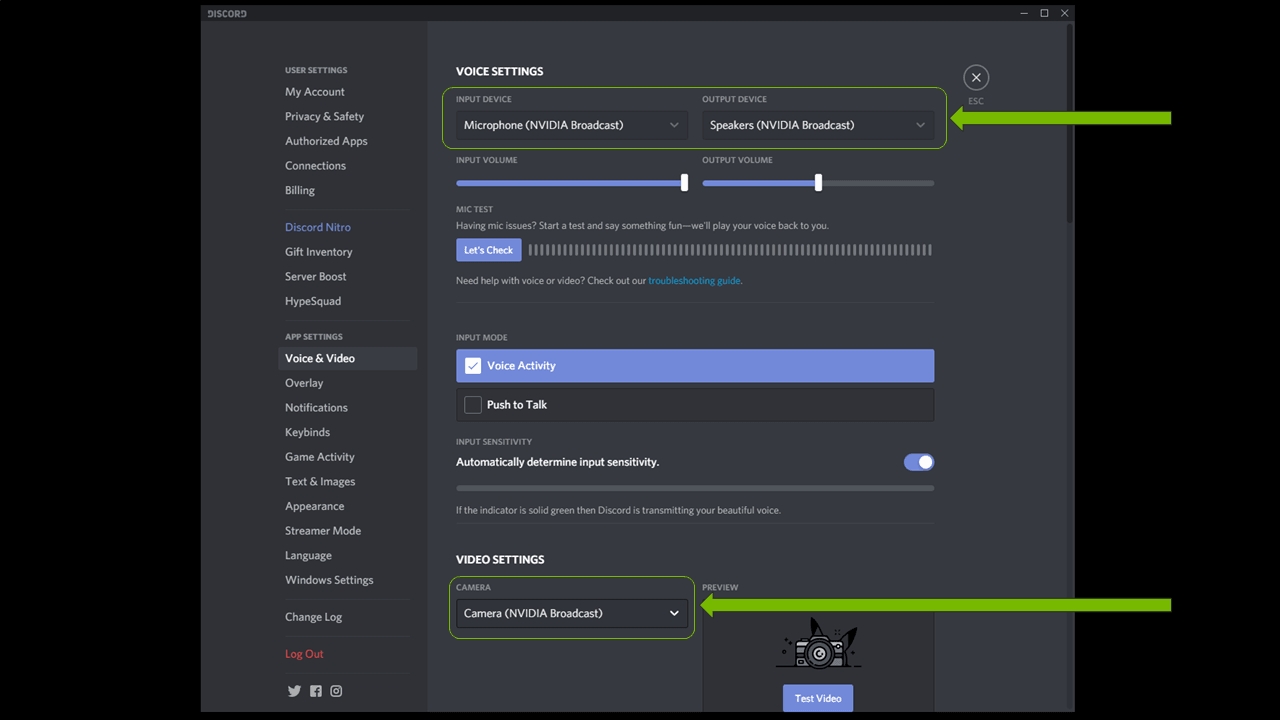This screenshot has width=1280, height=720.
Task: Open the Input Device dropdown
Action: [x=571, y=125]
